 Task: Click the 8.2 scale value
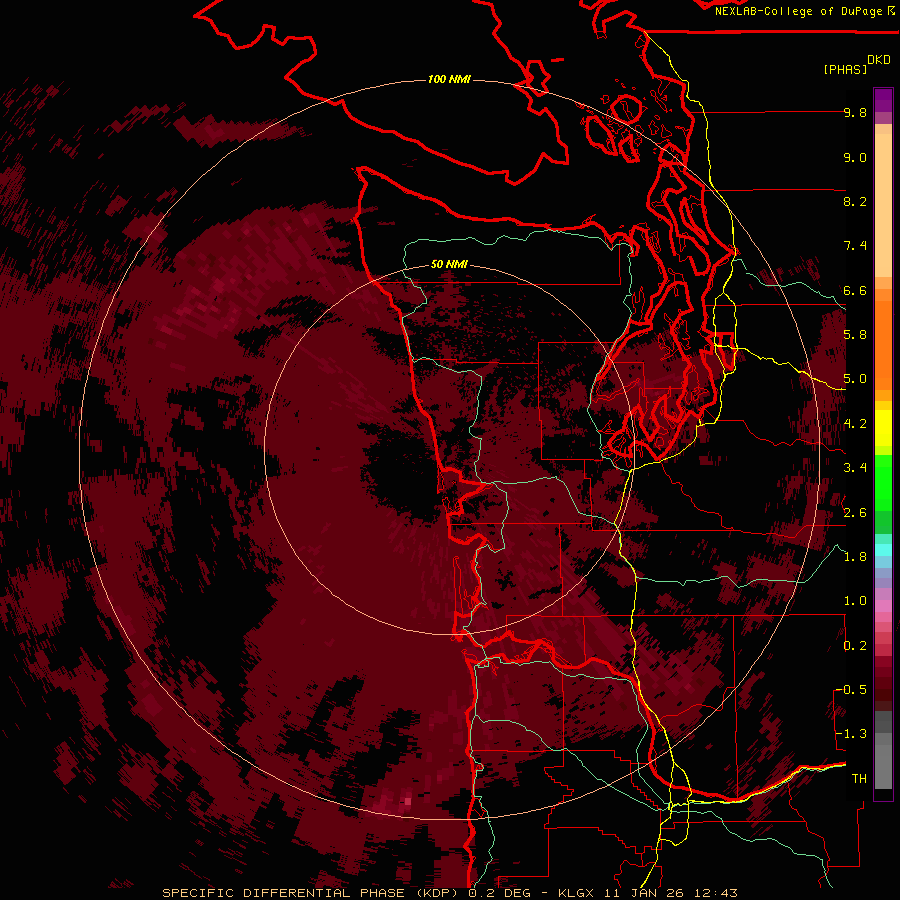(855, 202)
